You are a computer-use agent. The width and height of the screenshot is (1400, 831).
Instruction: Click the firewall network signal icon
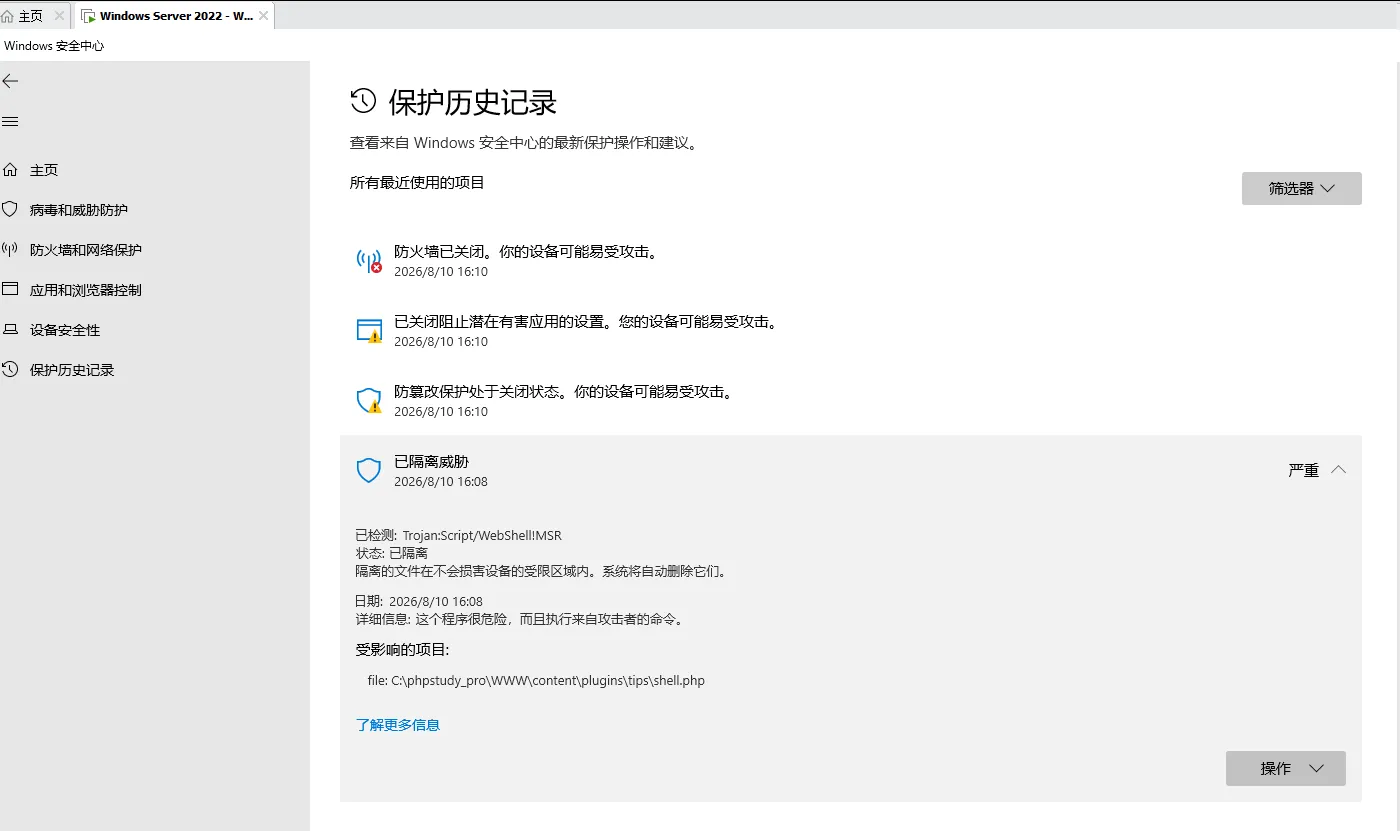coord(10,250)
